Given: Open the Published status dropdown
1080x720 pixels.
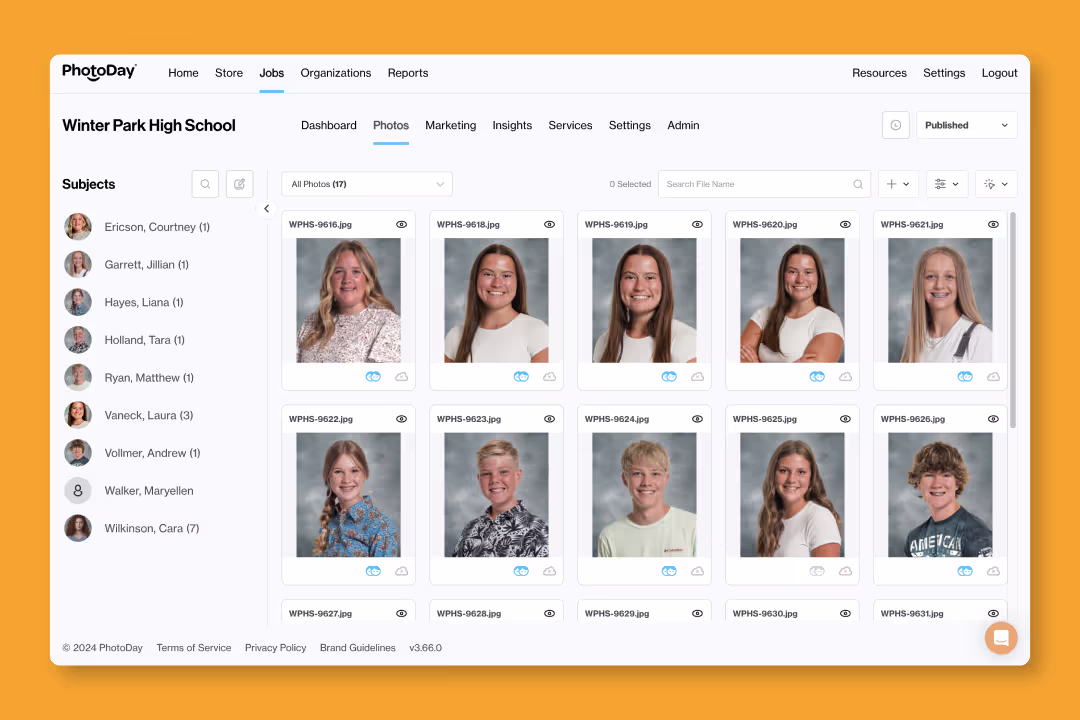Looking at the screenshot, I should [966, 125].
